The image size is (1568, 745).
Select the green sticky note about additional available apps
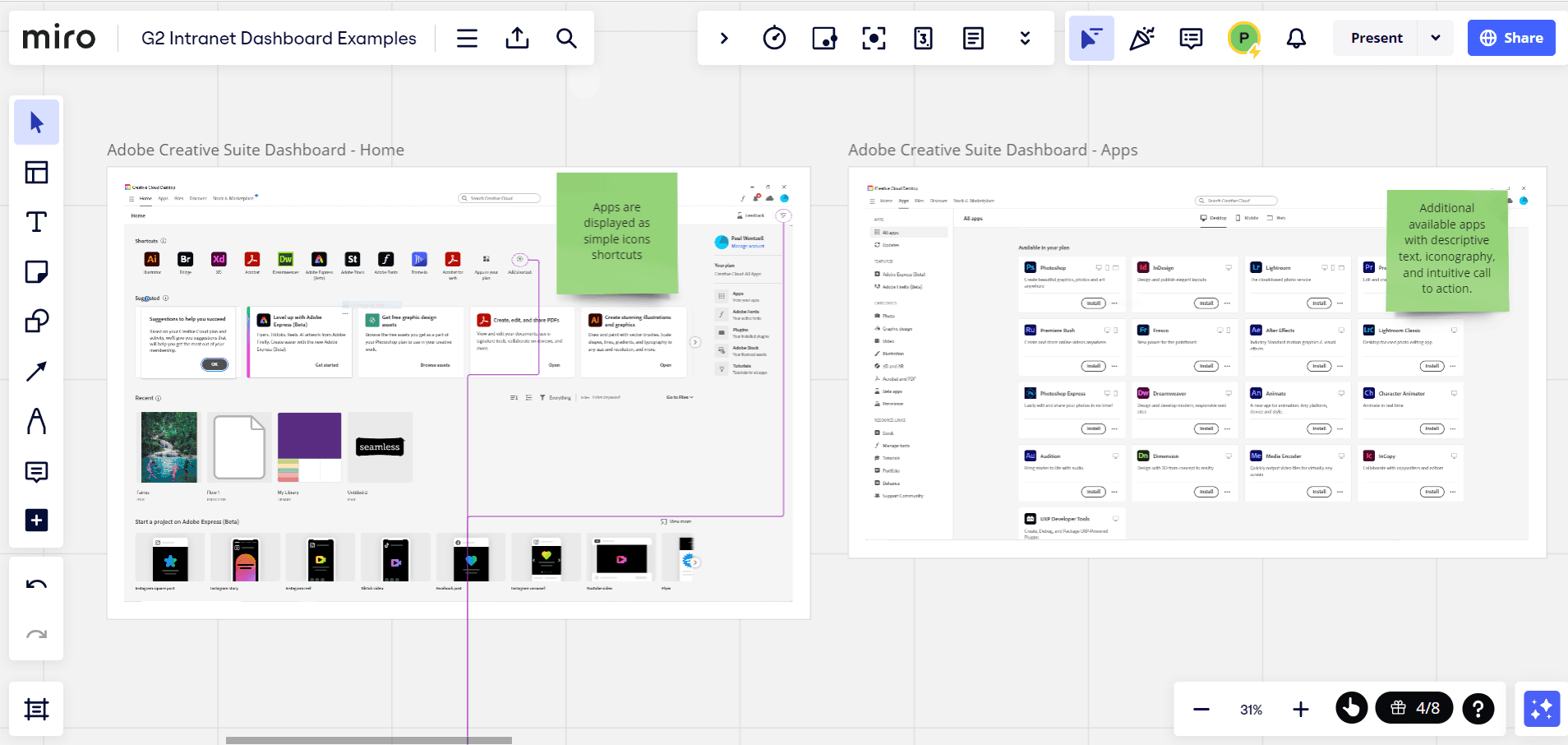pos(1447,251)
